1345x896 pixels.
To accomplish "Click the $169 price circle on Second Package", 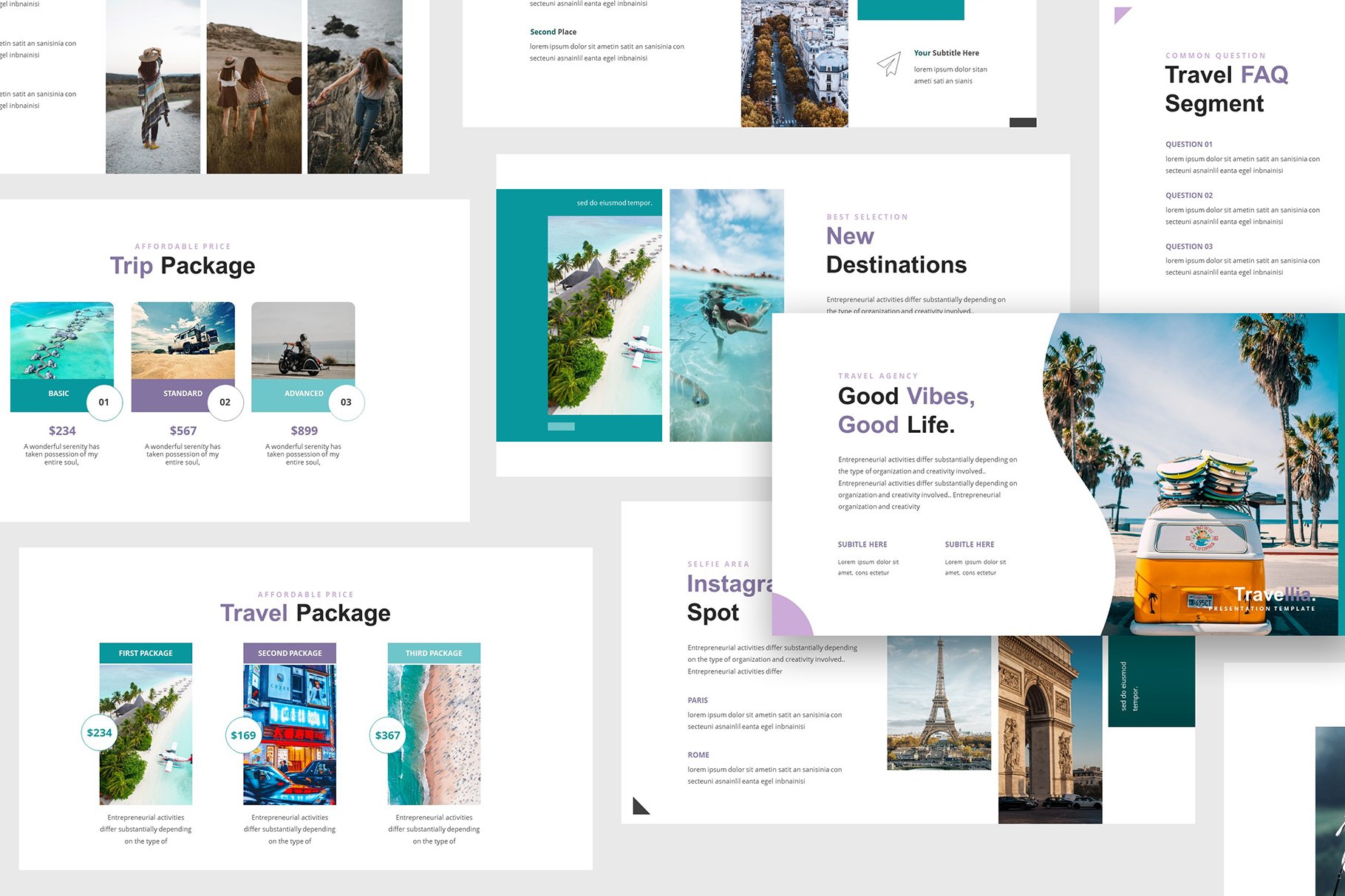I will click(x=243, y=735).
